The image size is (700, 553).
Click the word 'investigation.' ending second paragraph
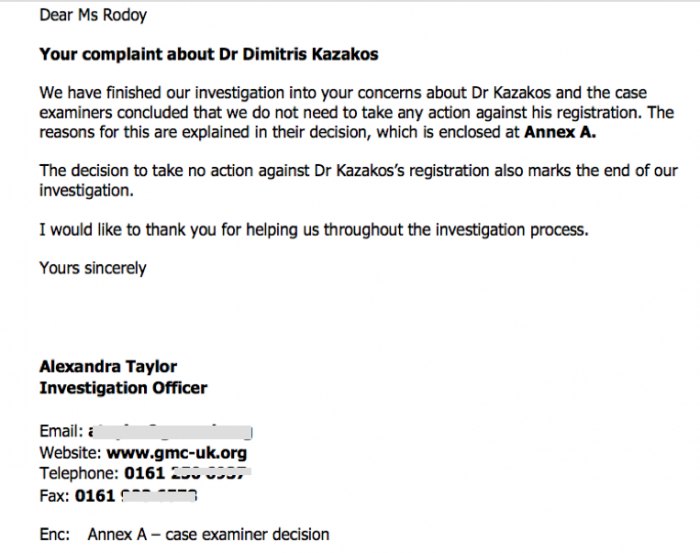click(x=86, y=191)
